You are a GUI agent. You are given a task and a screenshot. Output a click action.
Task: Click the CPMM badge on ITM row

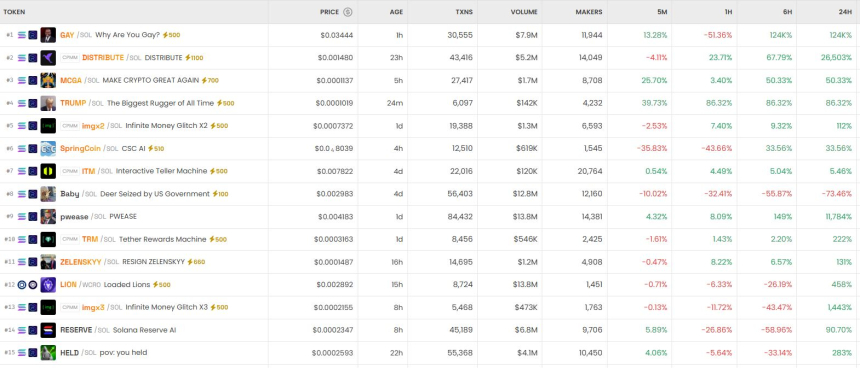pyautogui.click(x=70, y=171)
